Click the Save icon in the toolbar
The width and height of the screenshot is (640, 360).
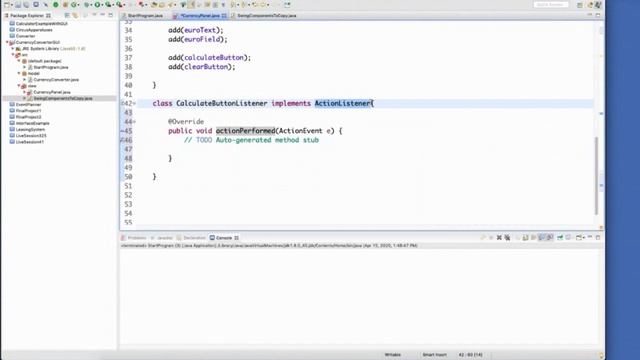point(18,4)
